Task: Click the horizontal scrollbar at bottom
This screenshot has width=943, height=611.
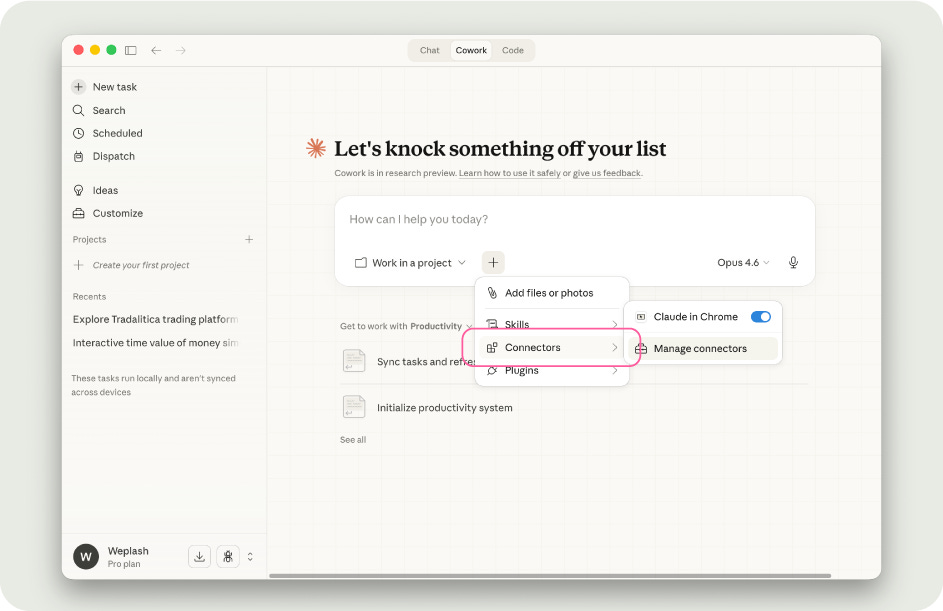Action: click(x=550, y=576)
